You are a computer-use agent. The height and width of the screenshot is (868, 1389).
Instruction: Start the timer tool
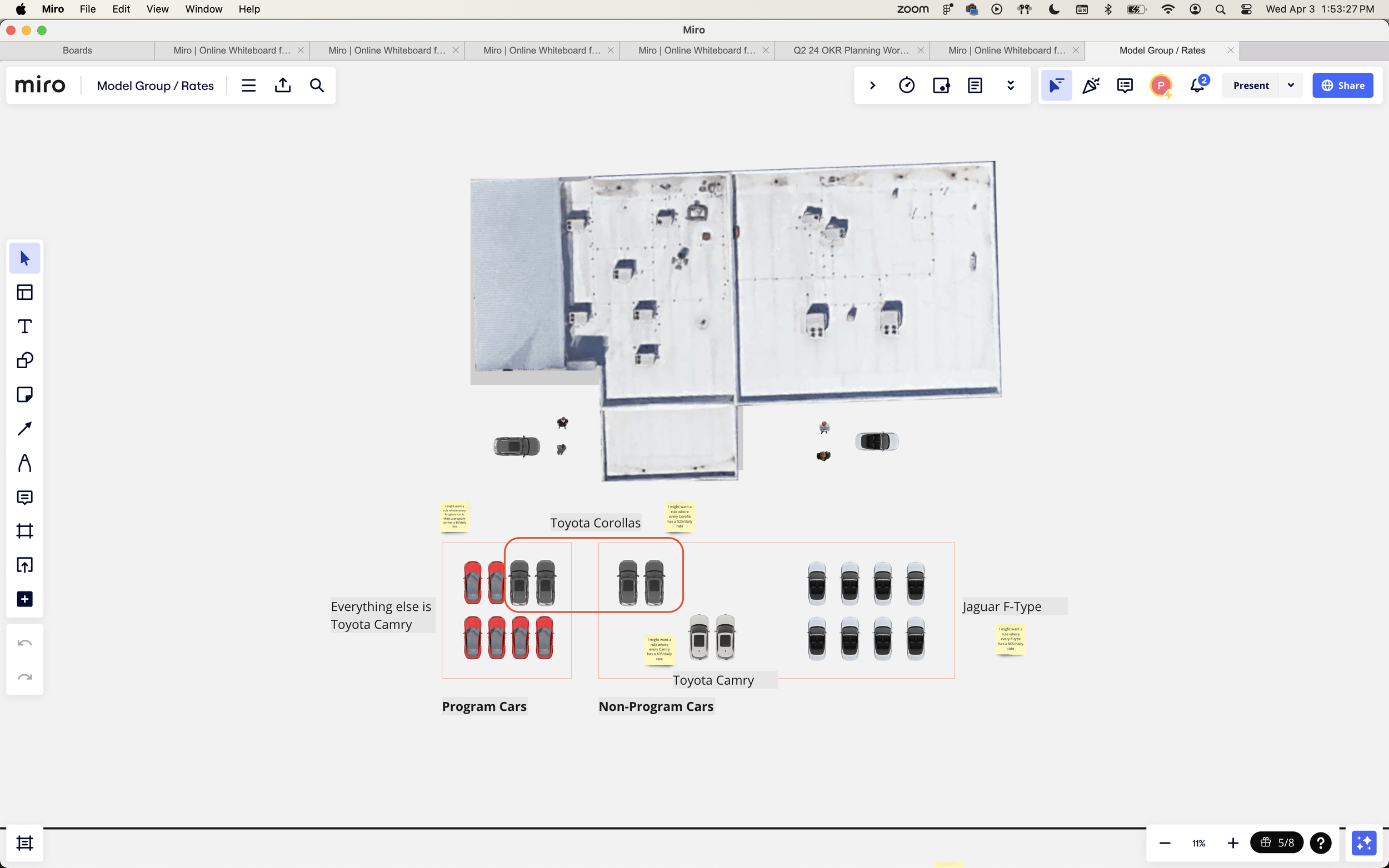tap(907, 86)
